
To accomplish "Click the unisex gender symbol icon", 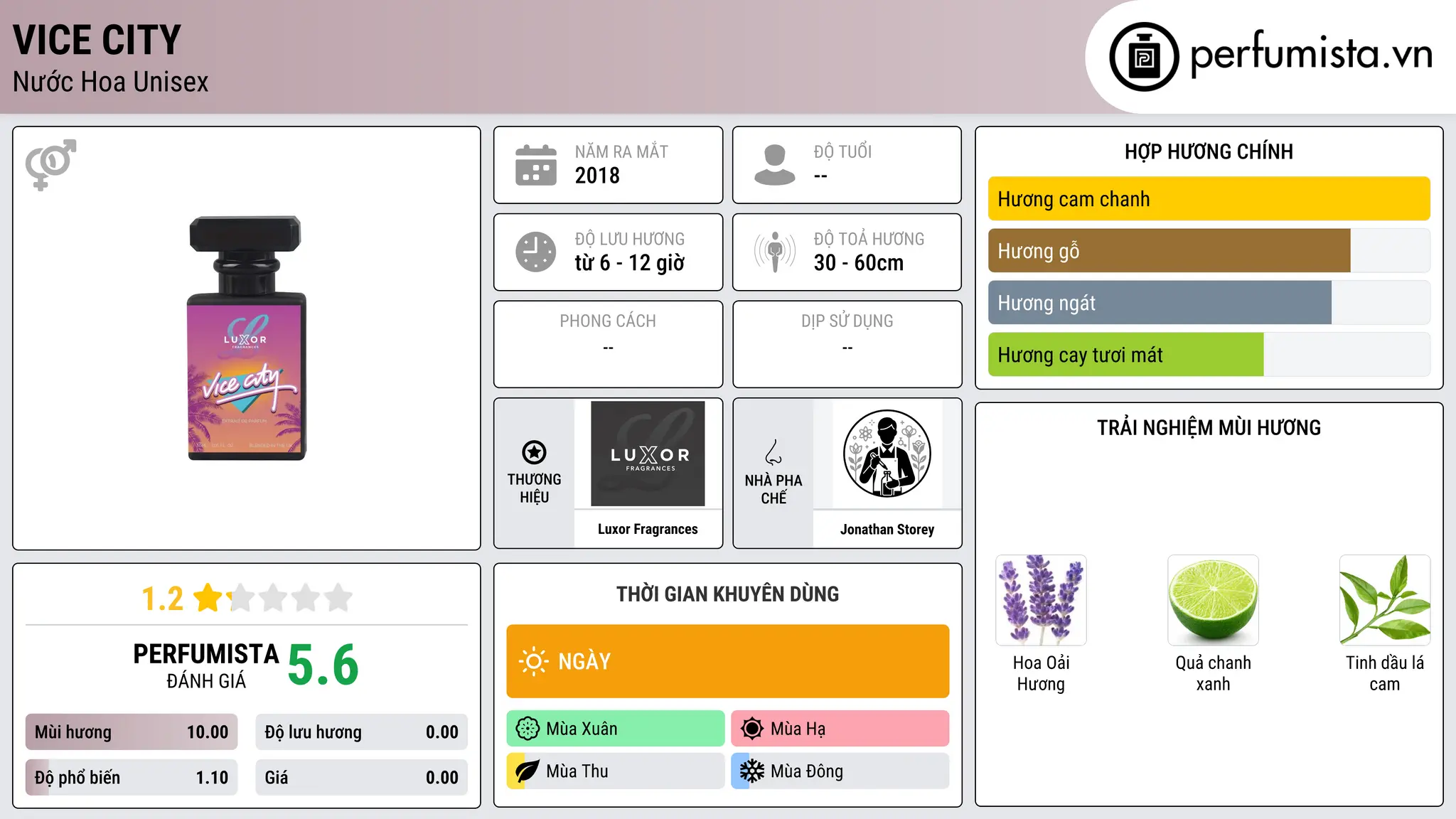I will (50, 164).
